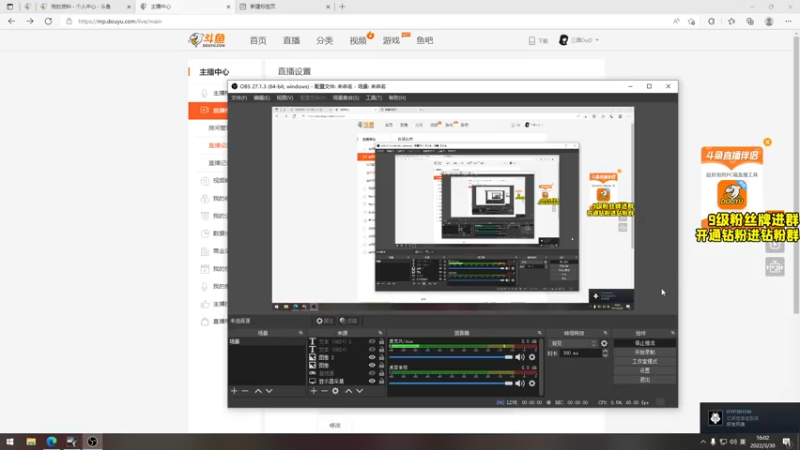Screen dimensions: 800x450
Task: Move scene down with the arrow icon
Action: coord(269,391)
